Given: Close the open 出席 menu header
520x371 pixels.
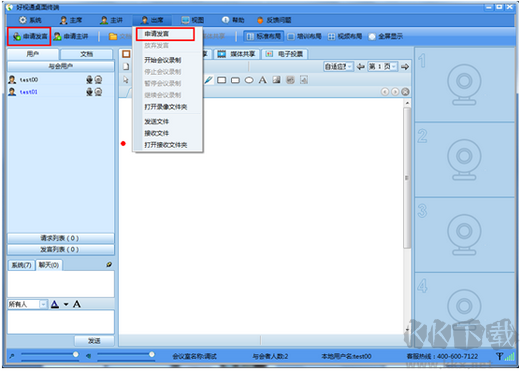Looking at the screenshot, I should [x=152, y=20].
